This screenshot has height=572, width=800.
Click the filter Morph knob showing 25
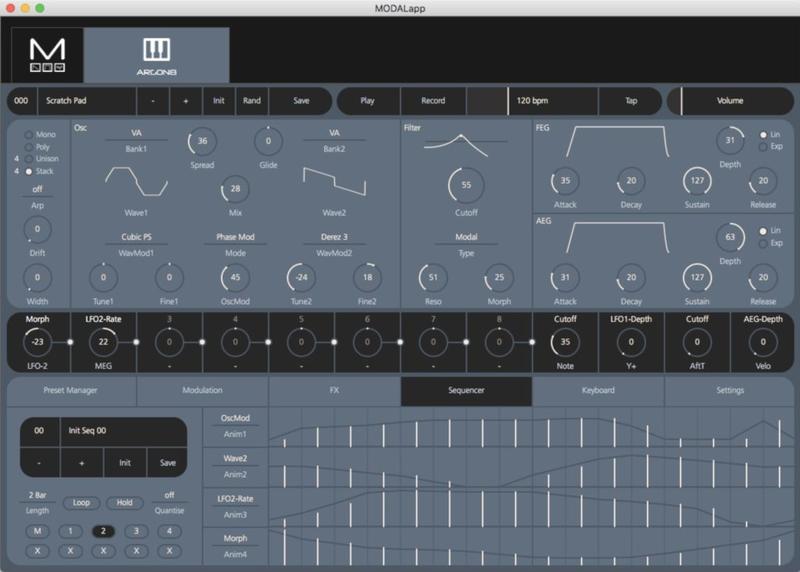click(498, 278)
